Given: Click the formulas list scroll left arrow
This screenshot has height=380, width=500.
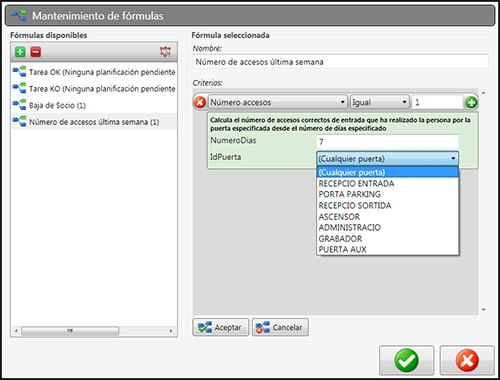Looking at the screenshot, I should [16, 331].
